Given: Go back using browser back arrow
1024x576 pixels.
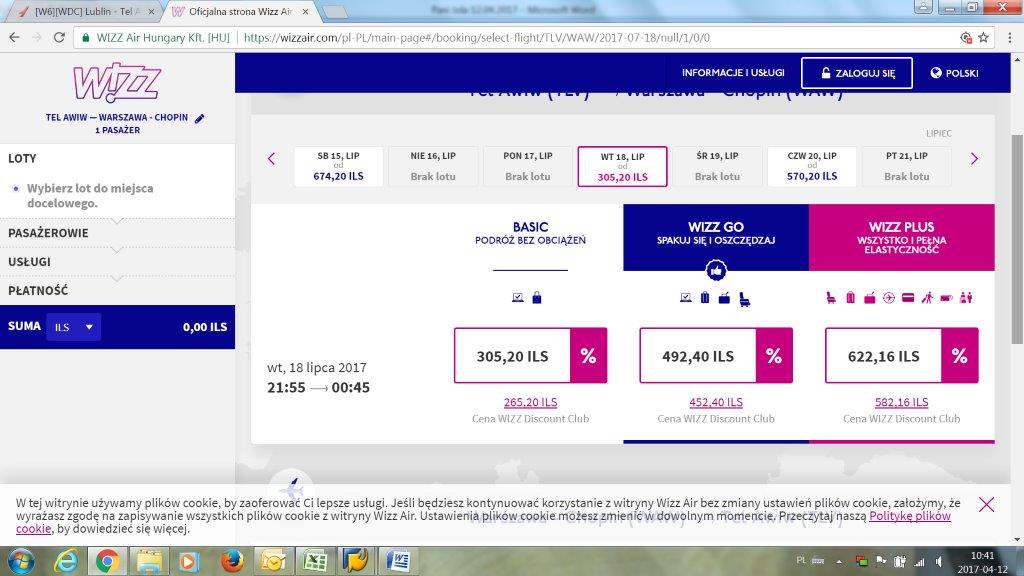Looking at the screenshot, I should [14, 37].
